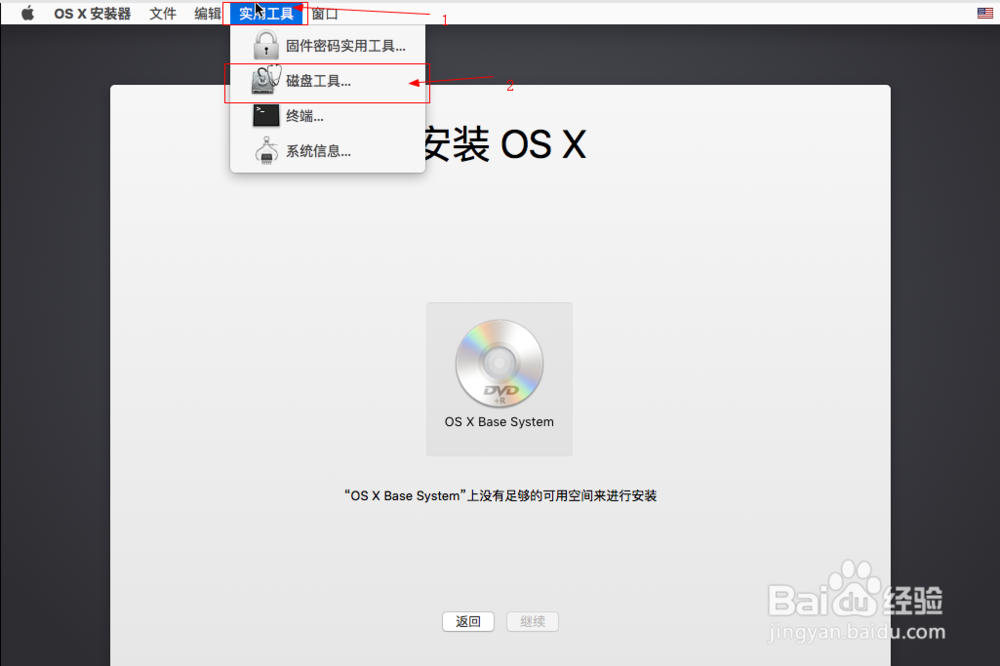Click the Terminal black console icon

point(263,115)
